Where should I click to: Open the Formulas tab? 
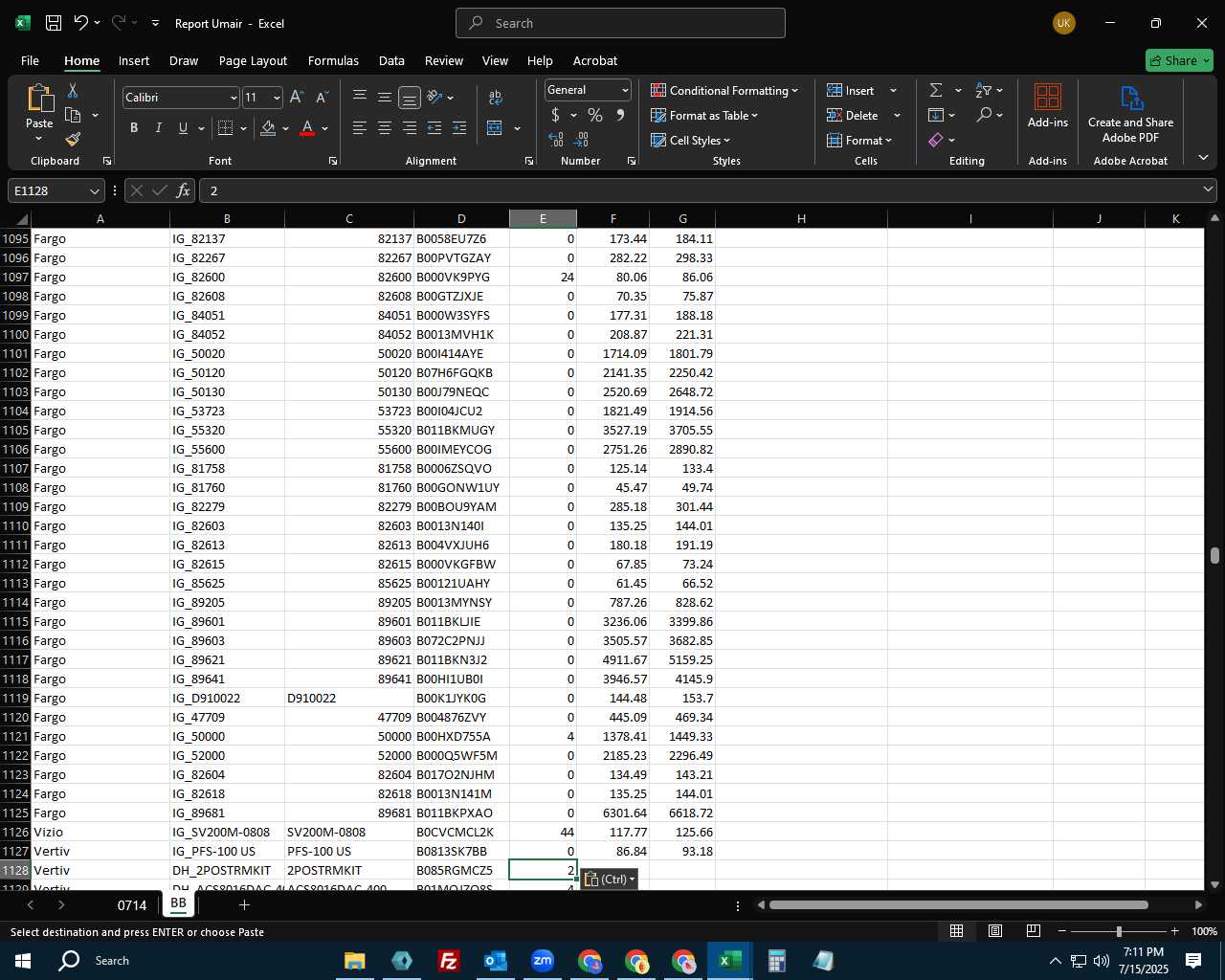(333, 60)
